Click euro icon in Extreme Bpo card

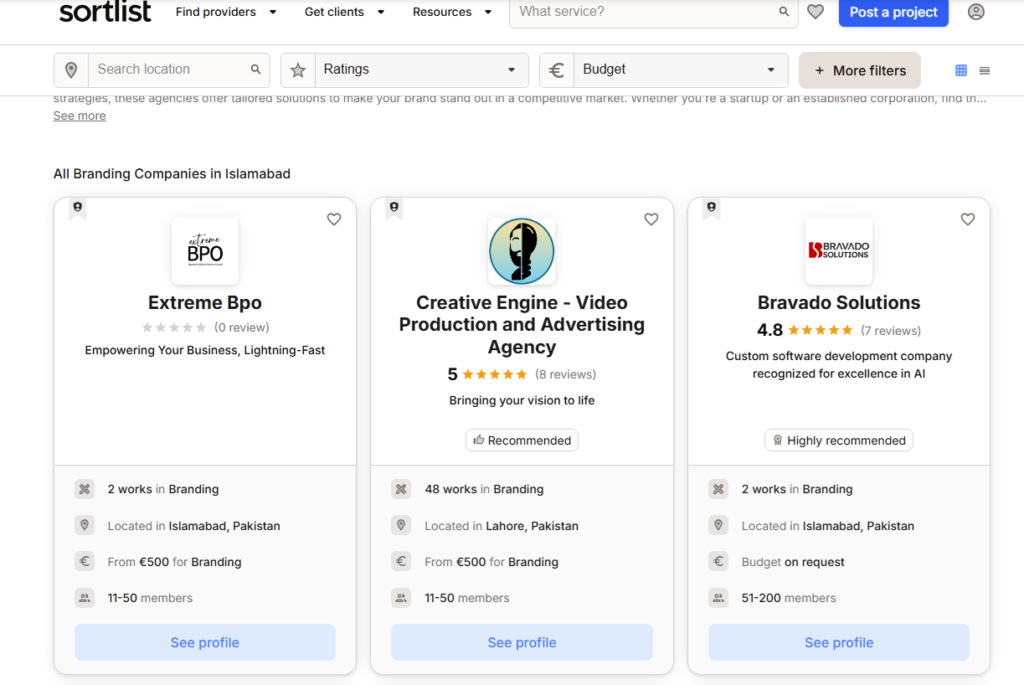(84, 561)
